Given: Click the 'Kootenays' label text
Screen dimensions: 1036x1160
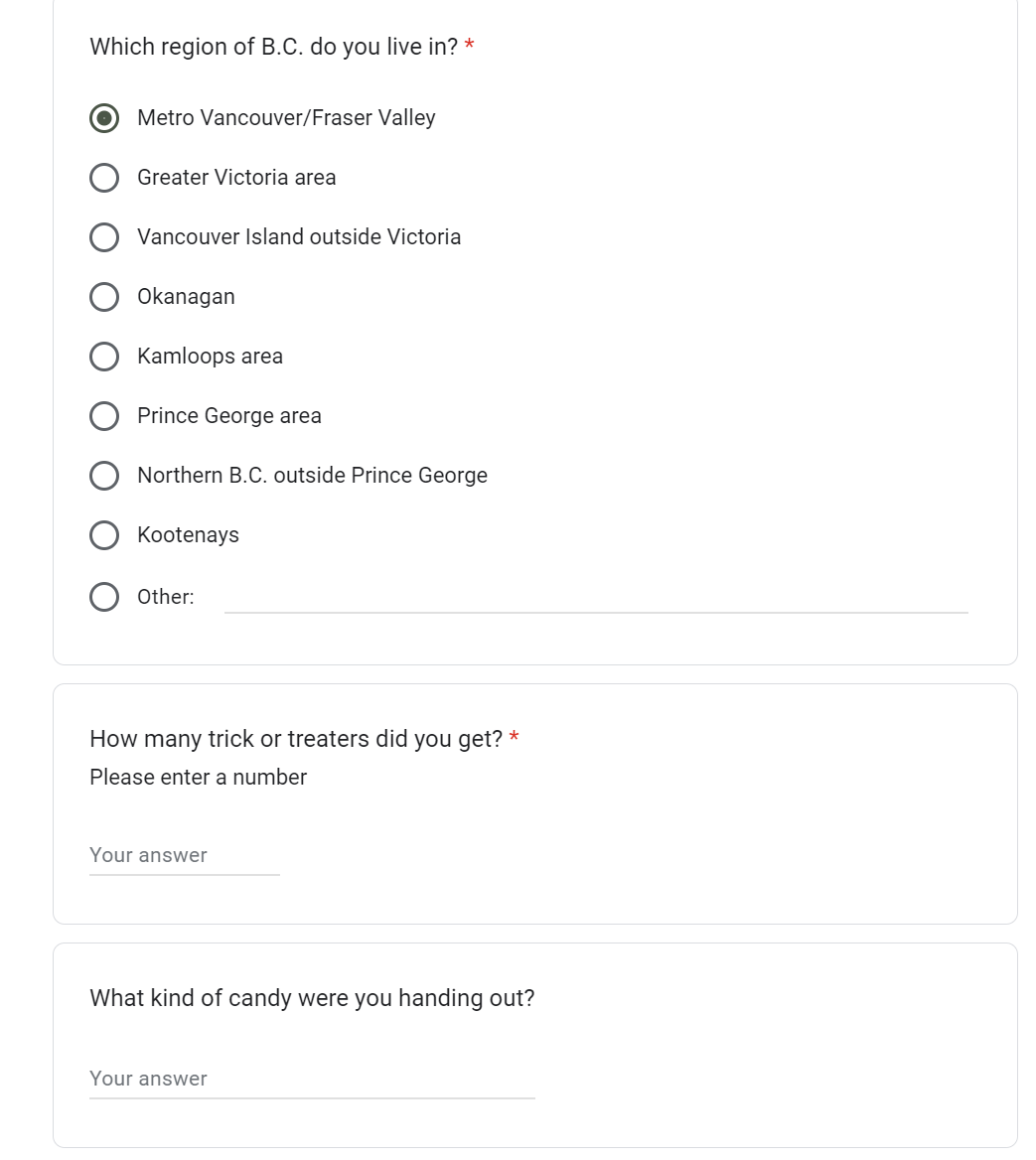Looking at the screenshot, I should pyautogui.click(x=188, y=535).
